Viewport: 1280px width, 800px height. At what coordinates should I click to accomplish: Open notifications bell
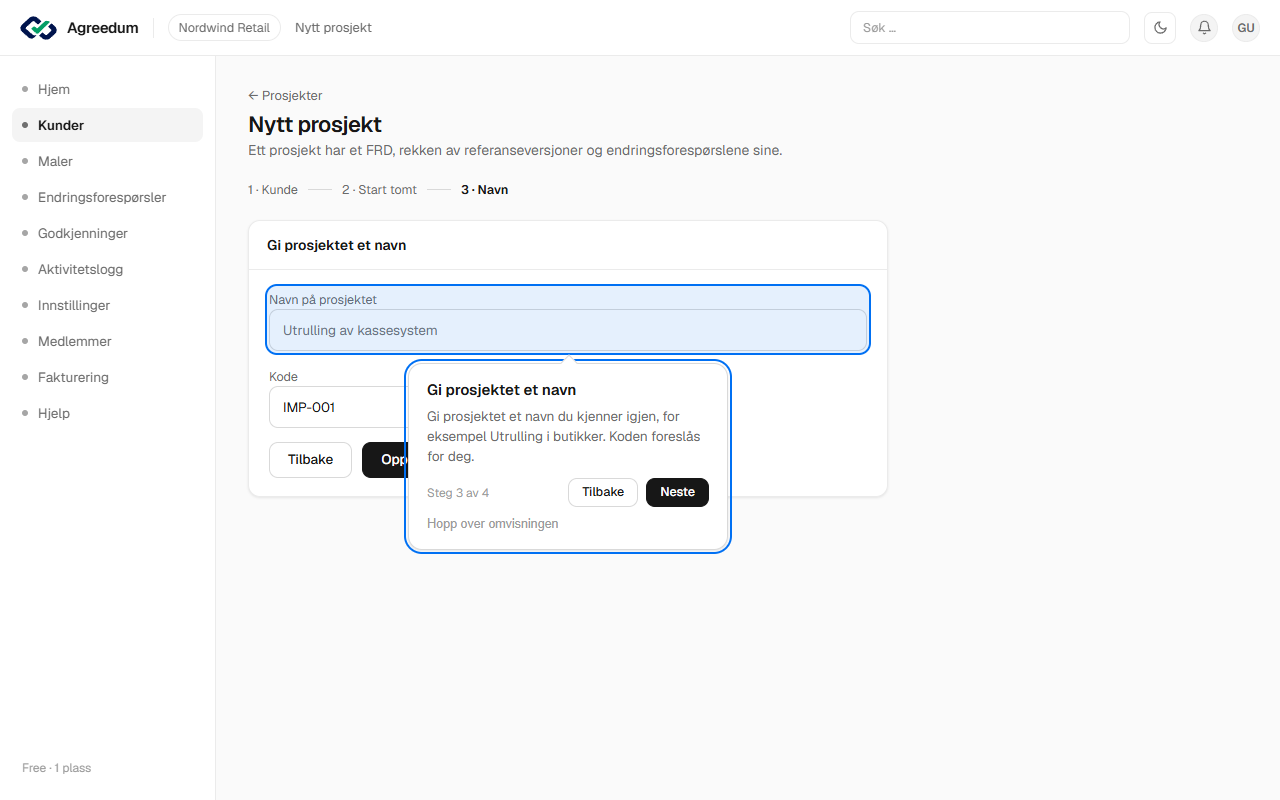tap(1204, 28)
